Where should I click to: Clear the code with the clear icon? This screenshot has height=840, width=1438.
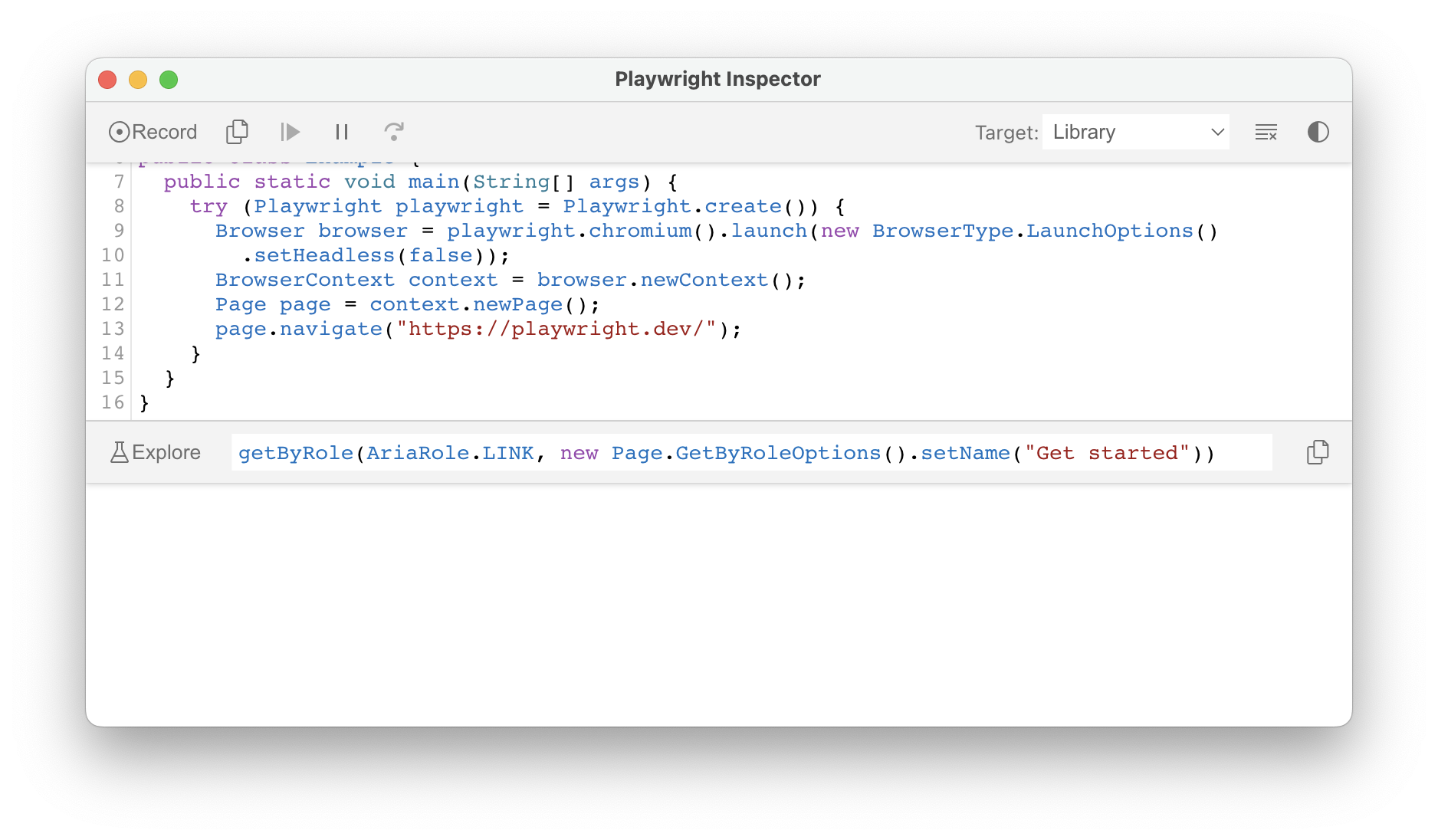coord(1266,132)
